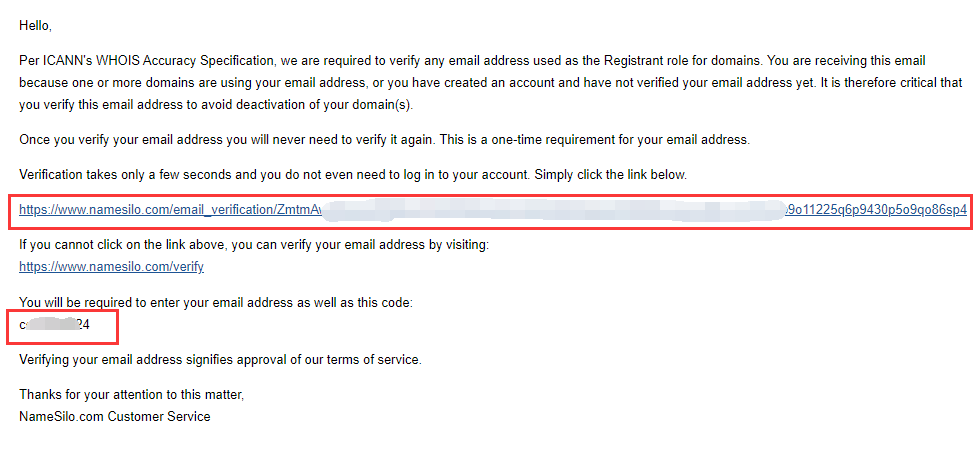Click the "Hello," greeting line
Screen dimensions: 980x449
[35, 25]
